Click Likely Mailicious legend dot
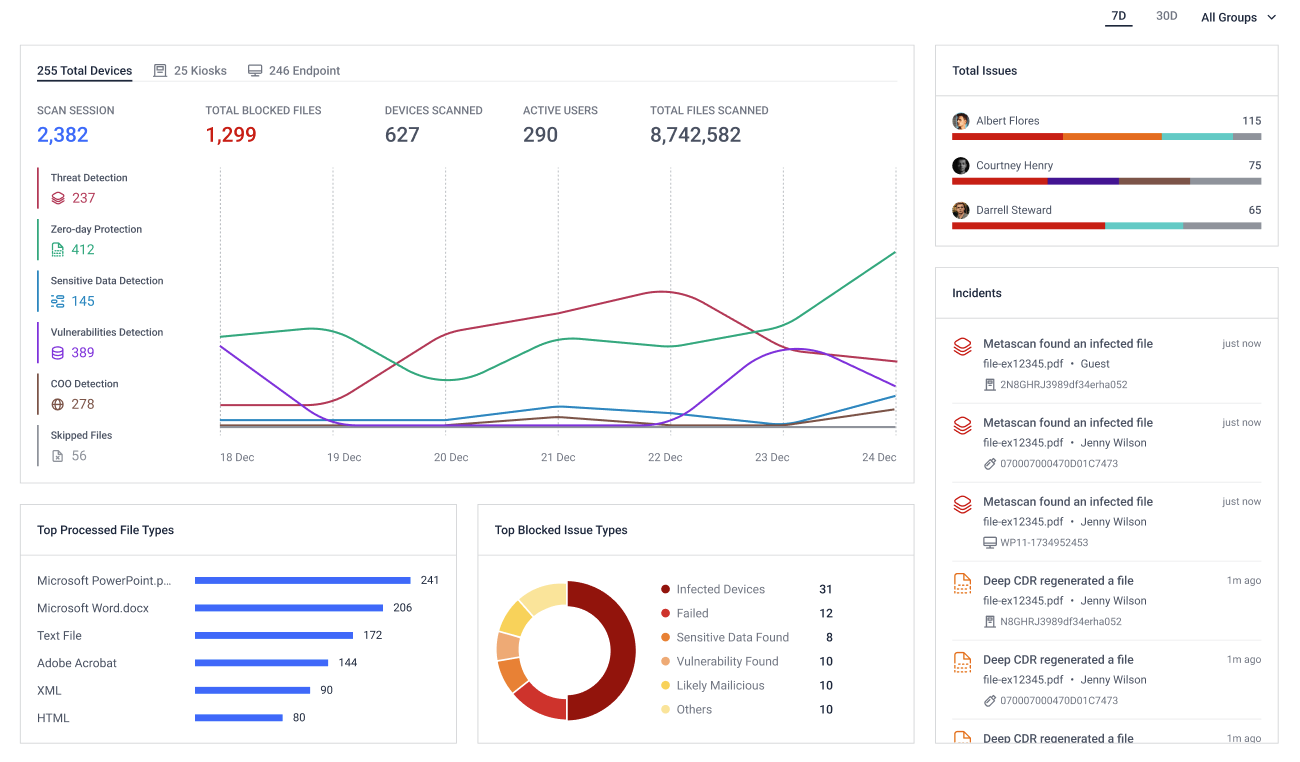Viewport: 1300px width, 762px height. point(666,686)
